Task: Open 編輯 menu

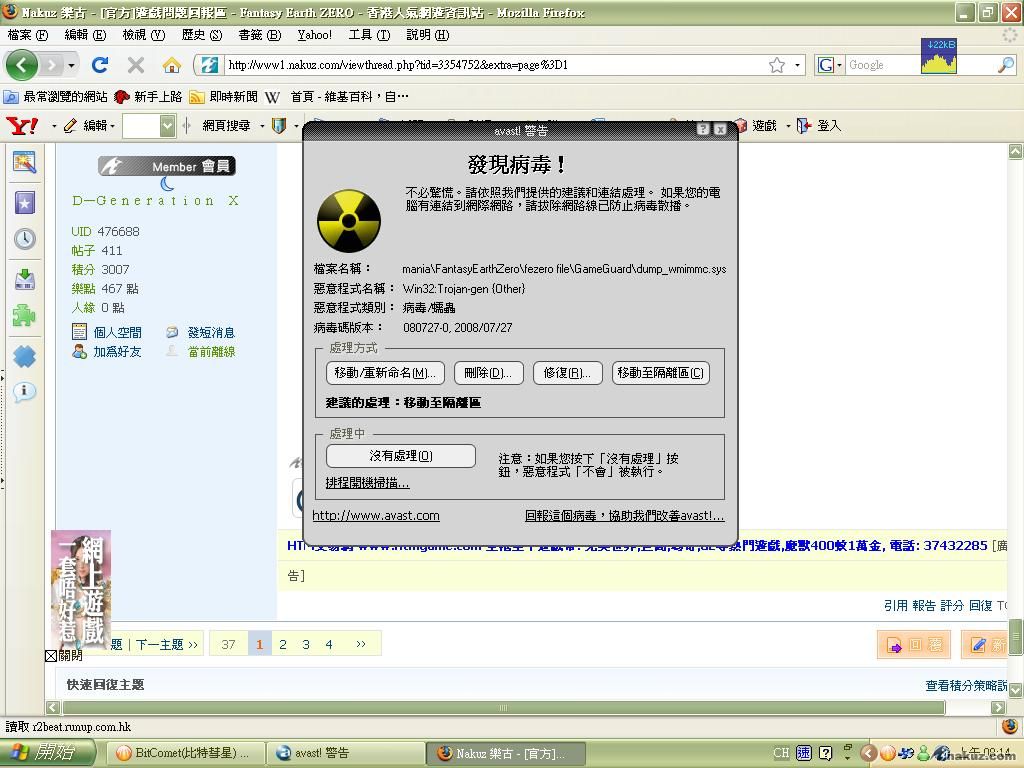Action: (x=85, y=35)
